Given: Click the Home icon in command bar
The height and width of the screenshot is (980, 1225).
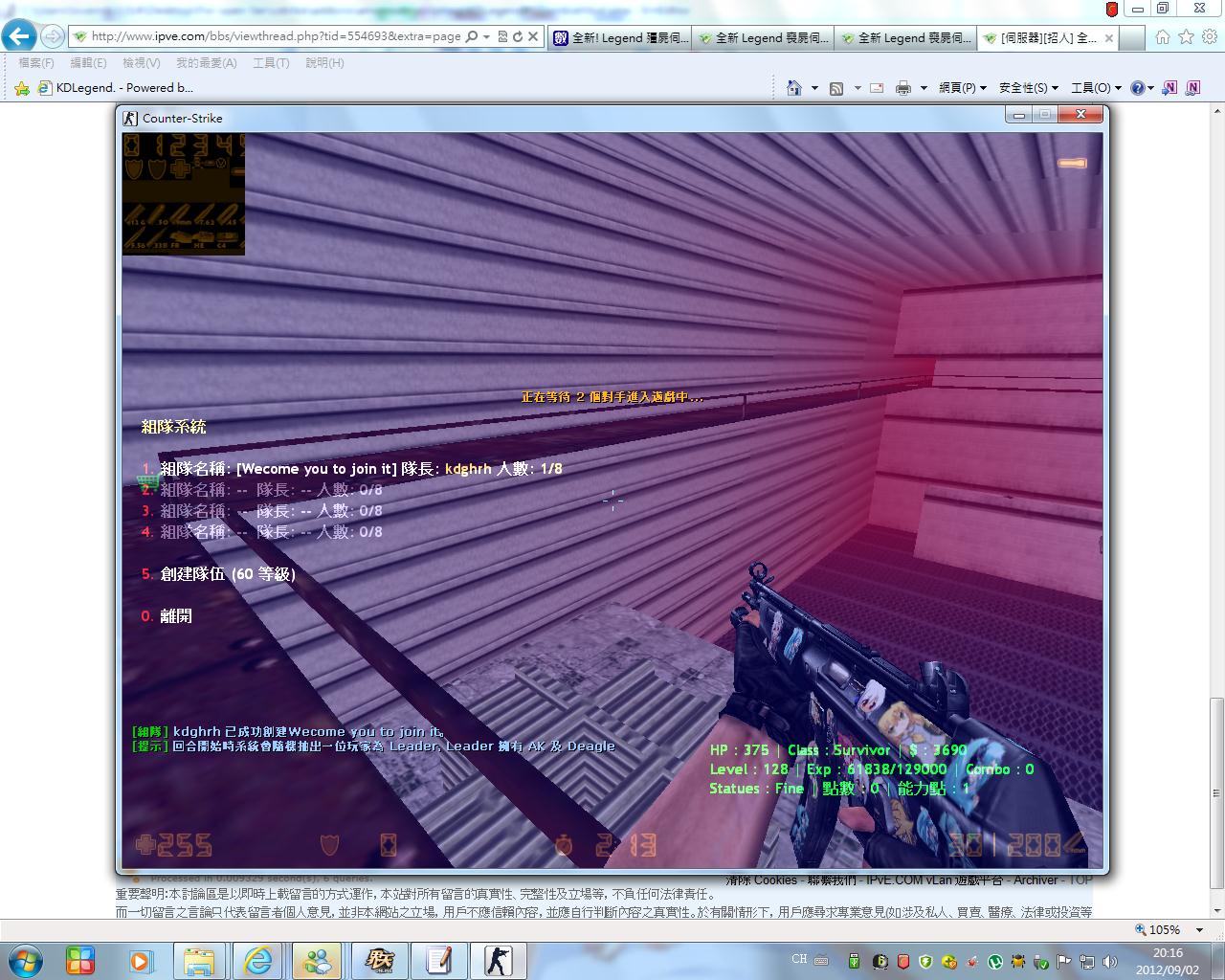Looking at the screenshot, I should [x=793, y=88].
